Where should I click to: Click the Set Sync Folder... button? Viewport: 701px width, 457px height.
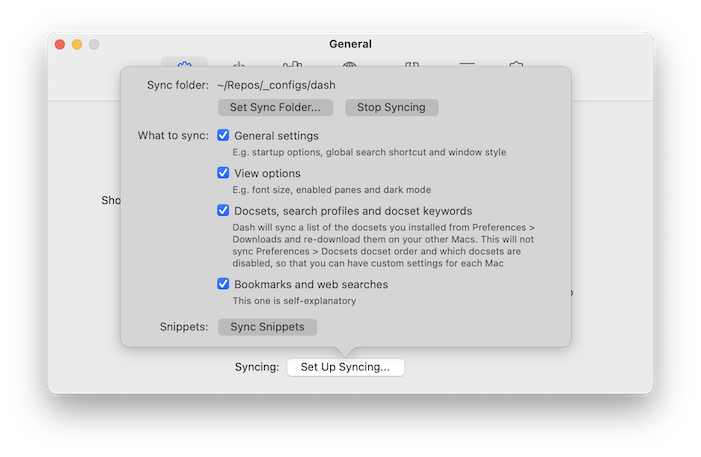pos(275,107)
